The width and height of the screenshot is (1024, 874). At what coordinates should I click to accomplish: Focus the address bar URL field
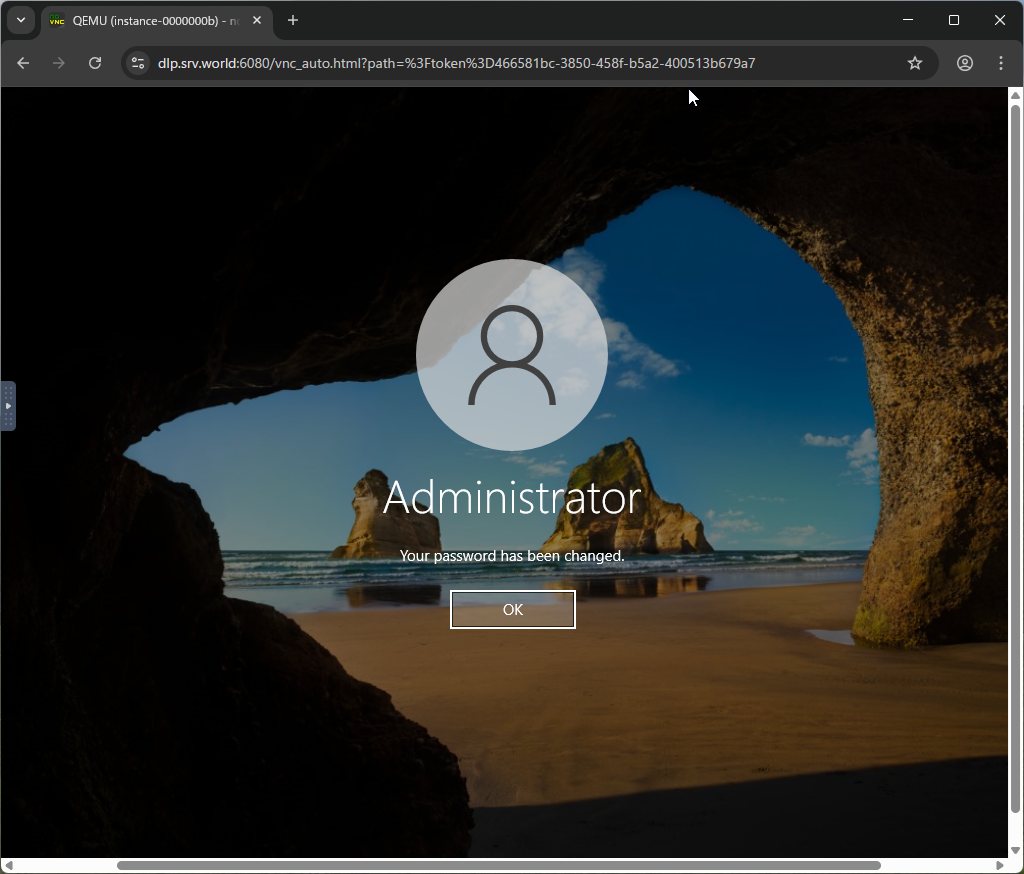(500, 63)
